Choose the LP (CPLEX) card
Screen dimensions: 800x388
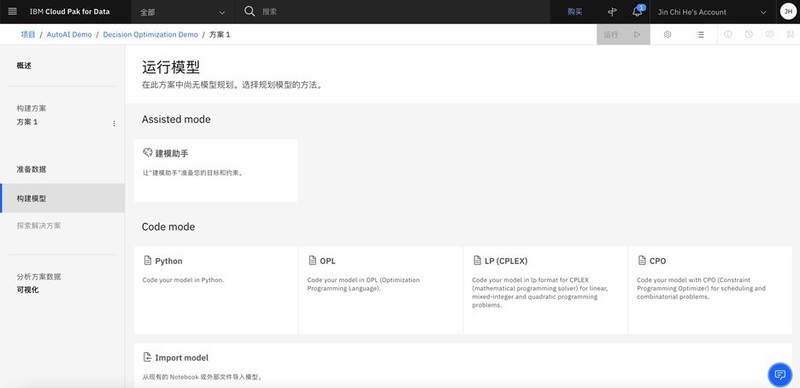[x=546, y=290]
